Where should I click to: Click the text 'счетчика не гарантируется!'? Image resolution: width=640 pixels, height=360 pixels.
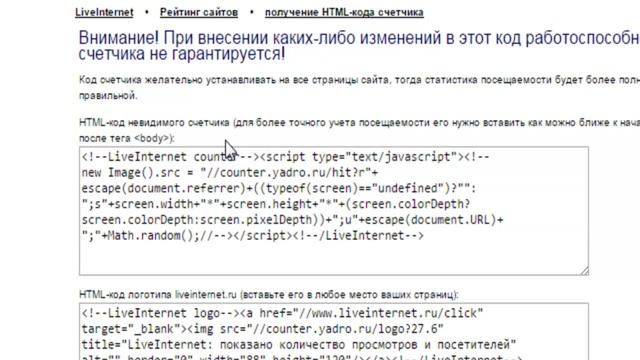coord(182,54)
